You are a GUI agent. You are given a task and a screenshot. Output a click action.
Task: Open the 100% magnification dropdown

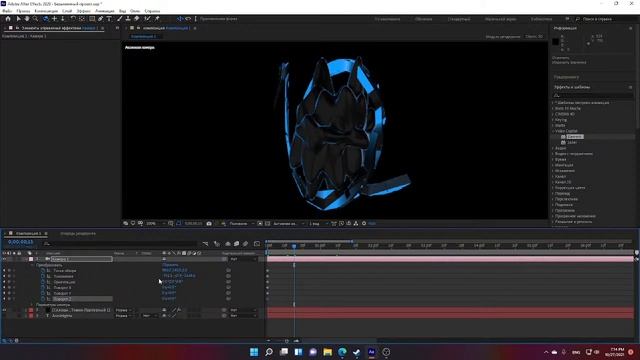pos(155,224)
